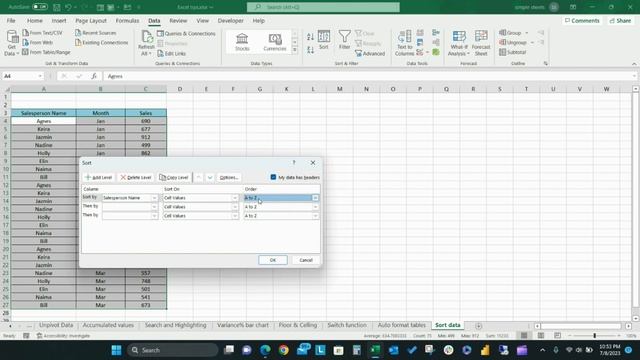This screenshot has height=360, width=640.
Task: Open Order dropdown in last Then by row
Action: tap(316, 216)
